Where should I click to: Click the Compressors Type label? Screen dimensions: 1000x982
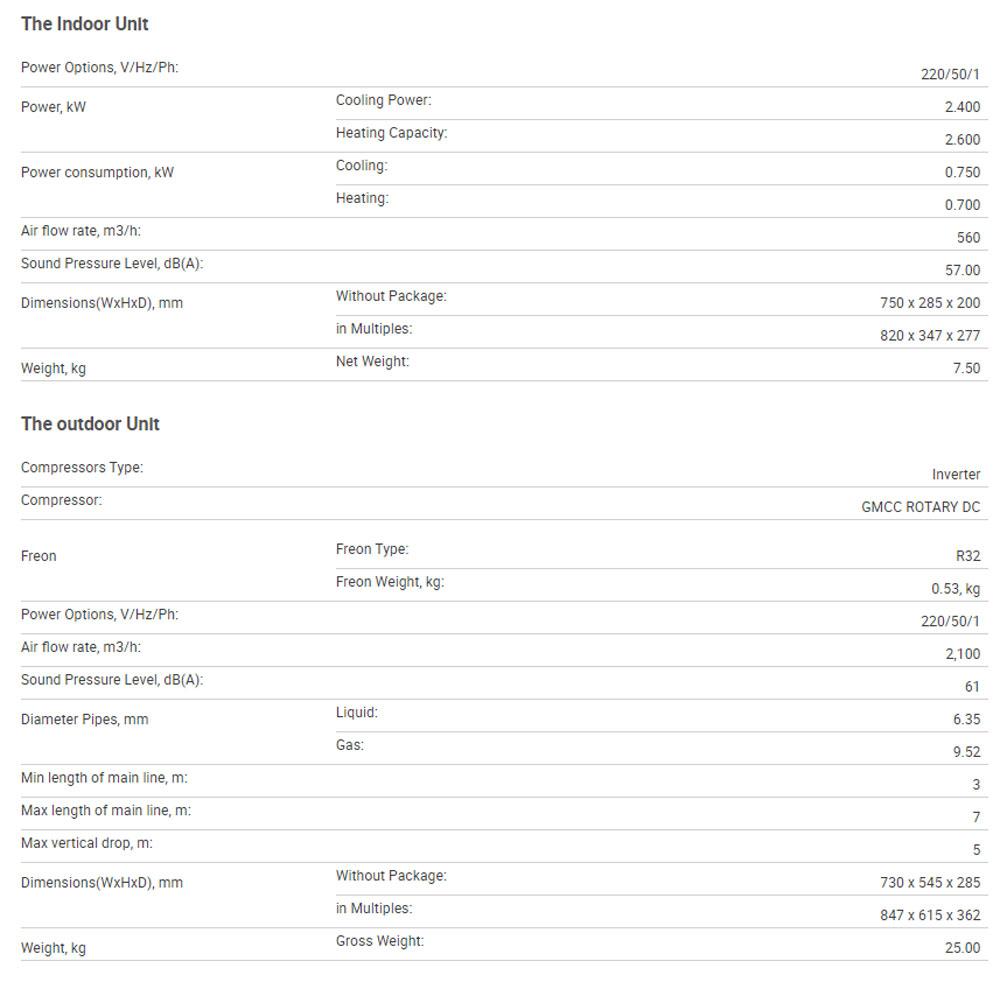[82, 467]
